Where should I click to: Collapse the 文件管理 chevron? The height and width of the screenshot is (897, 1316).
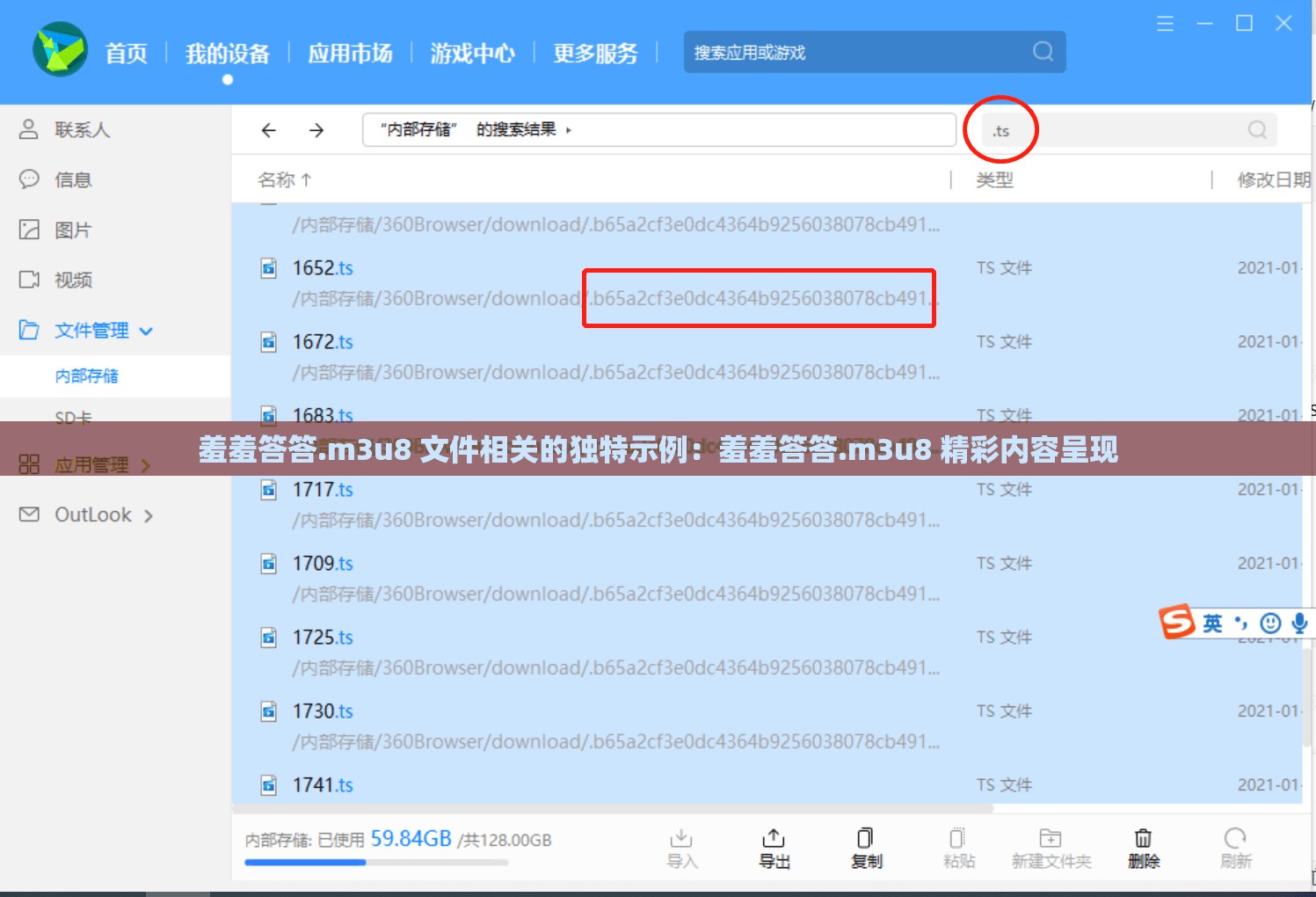[146, 332]
